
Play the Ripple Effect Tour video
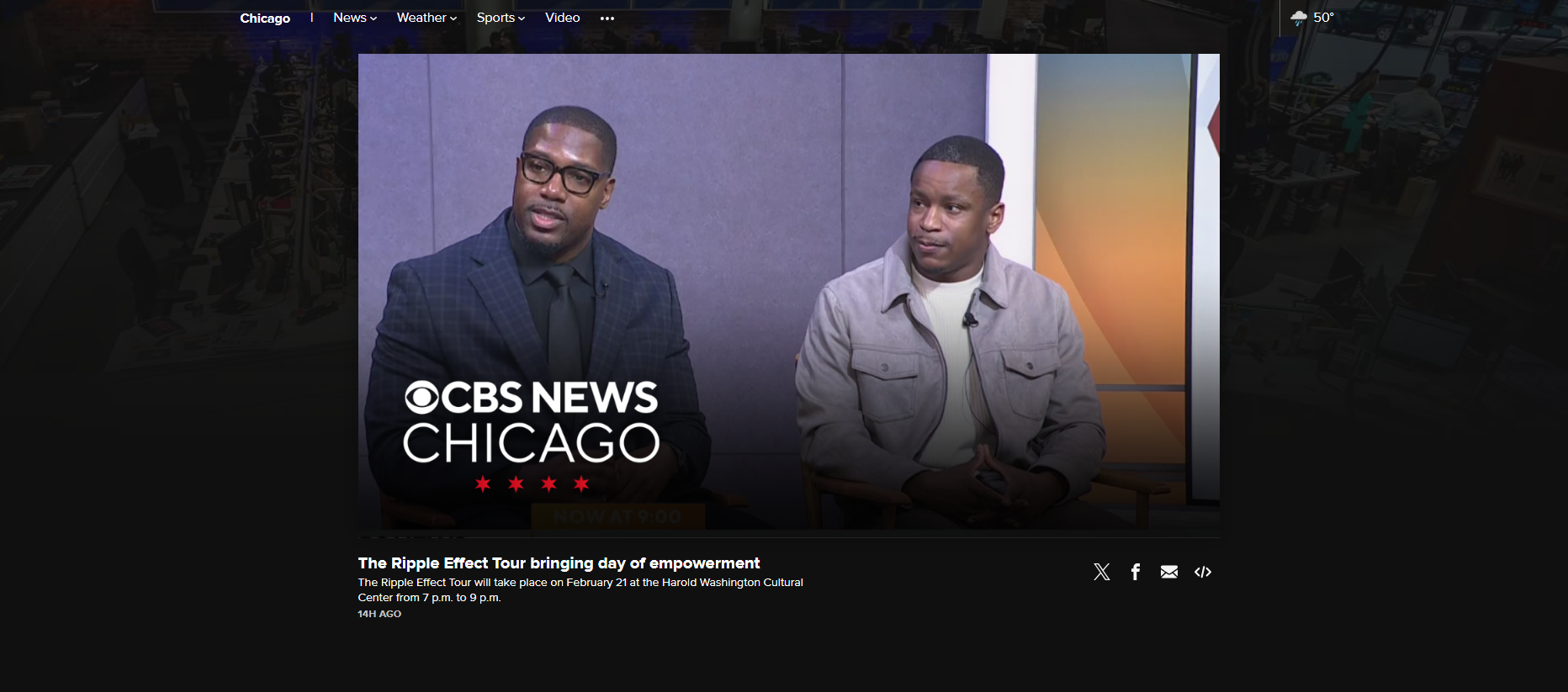788,292
